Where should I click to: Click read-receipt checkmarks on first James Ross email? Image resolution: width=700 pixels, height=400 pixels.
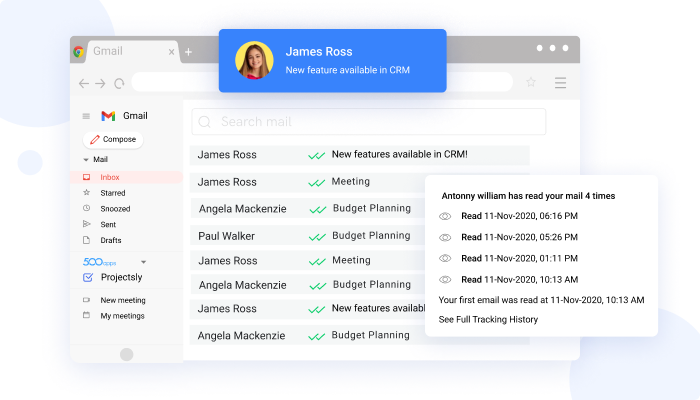tap(317, 156)
